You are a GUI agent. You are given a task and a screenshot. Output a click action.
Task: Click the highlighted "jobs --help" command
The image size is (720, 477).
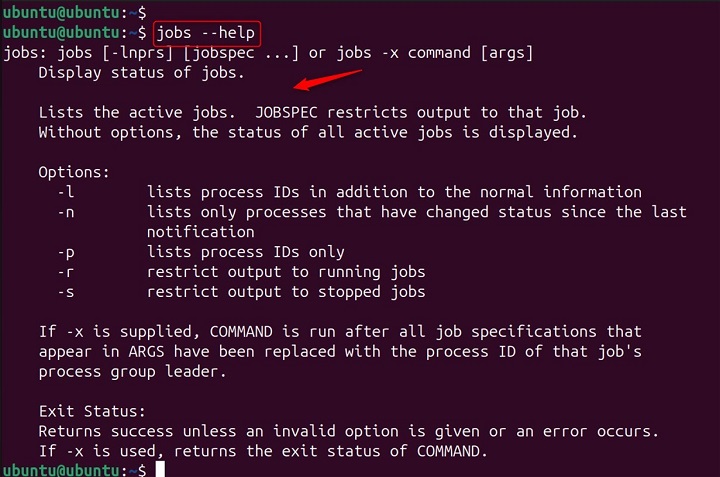coord(210,32)
